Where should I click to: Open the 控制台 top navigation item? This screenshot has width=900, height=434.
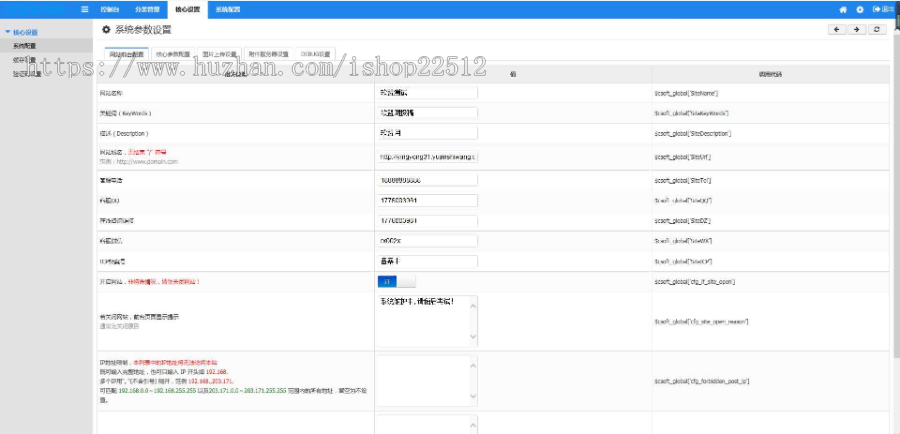tap(110, 10)
